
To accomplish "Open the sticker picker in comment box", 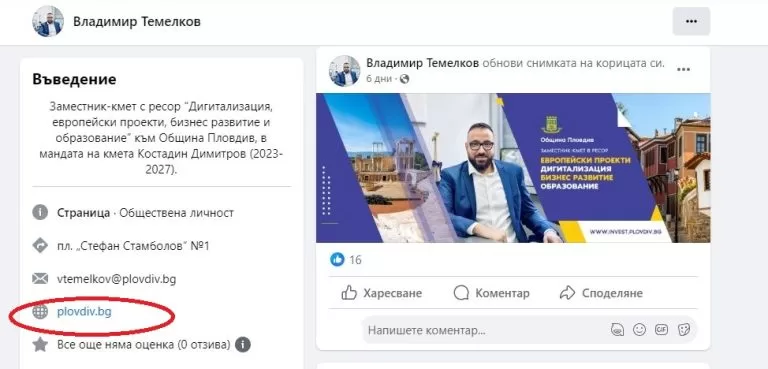I will point(683,330).
